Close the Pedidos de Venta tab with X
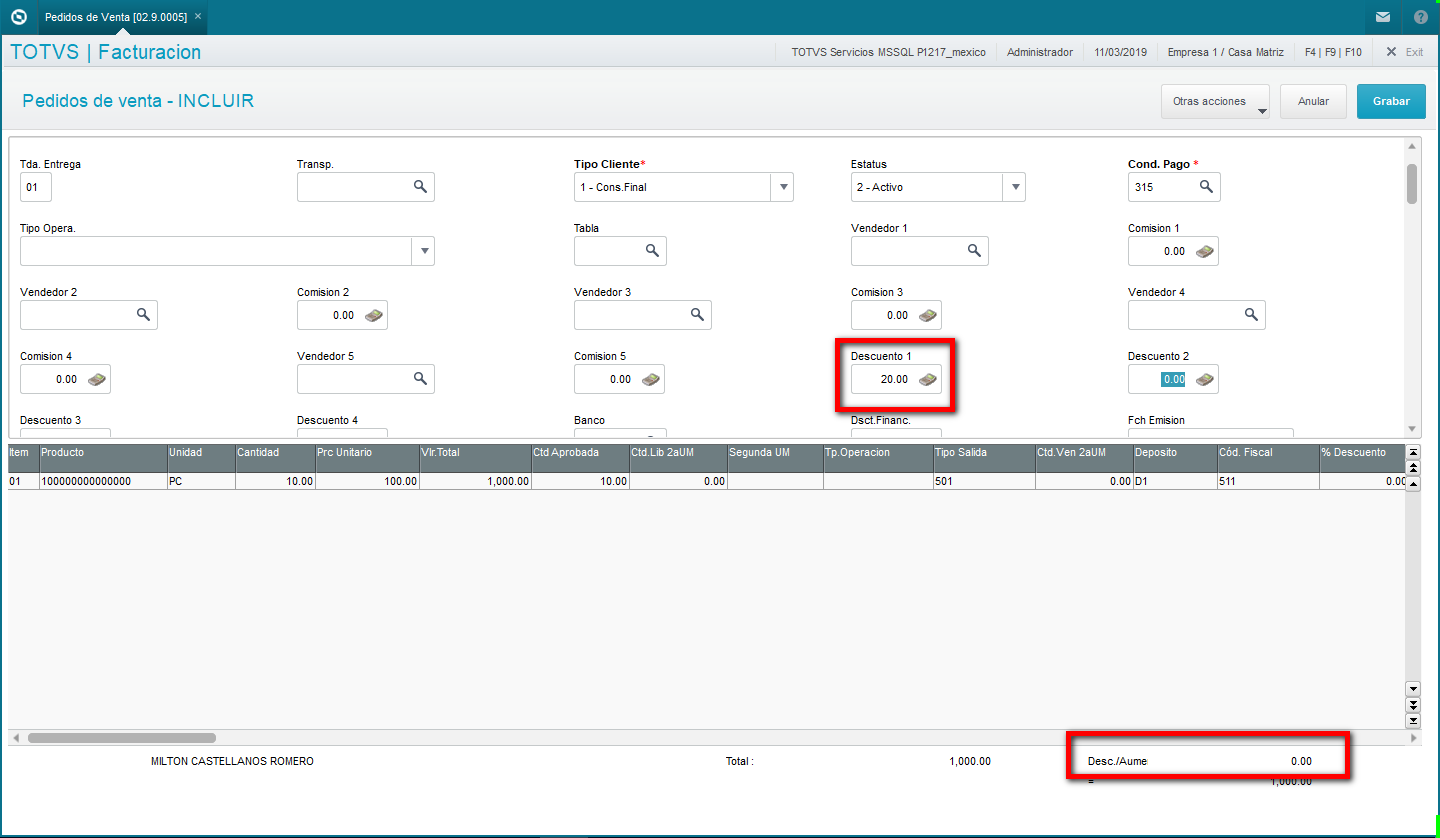 198,17
